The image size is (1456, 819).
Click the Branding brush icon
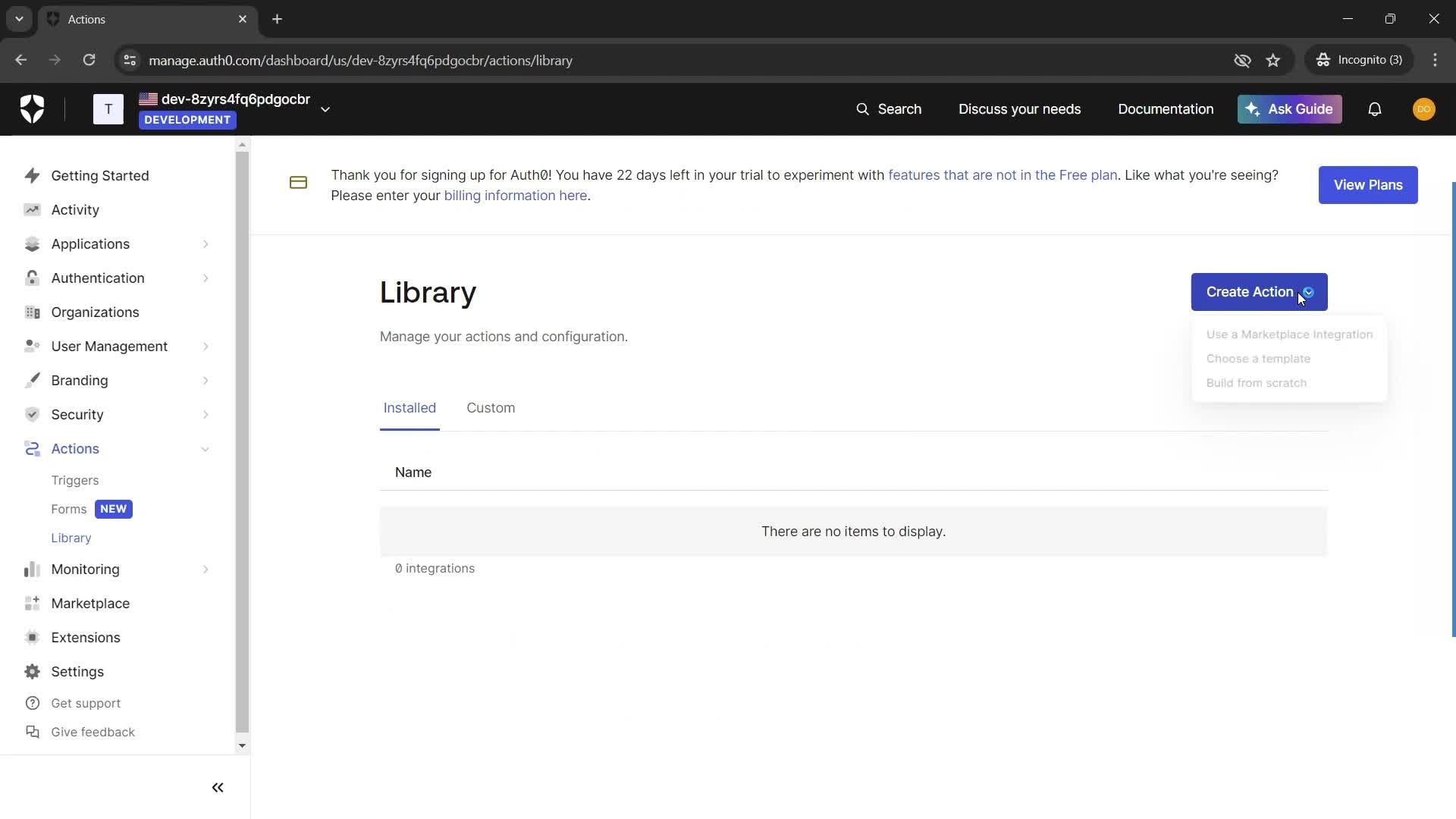pos(32,381)
